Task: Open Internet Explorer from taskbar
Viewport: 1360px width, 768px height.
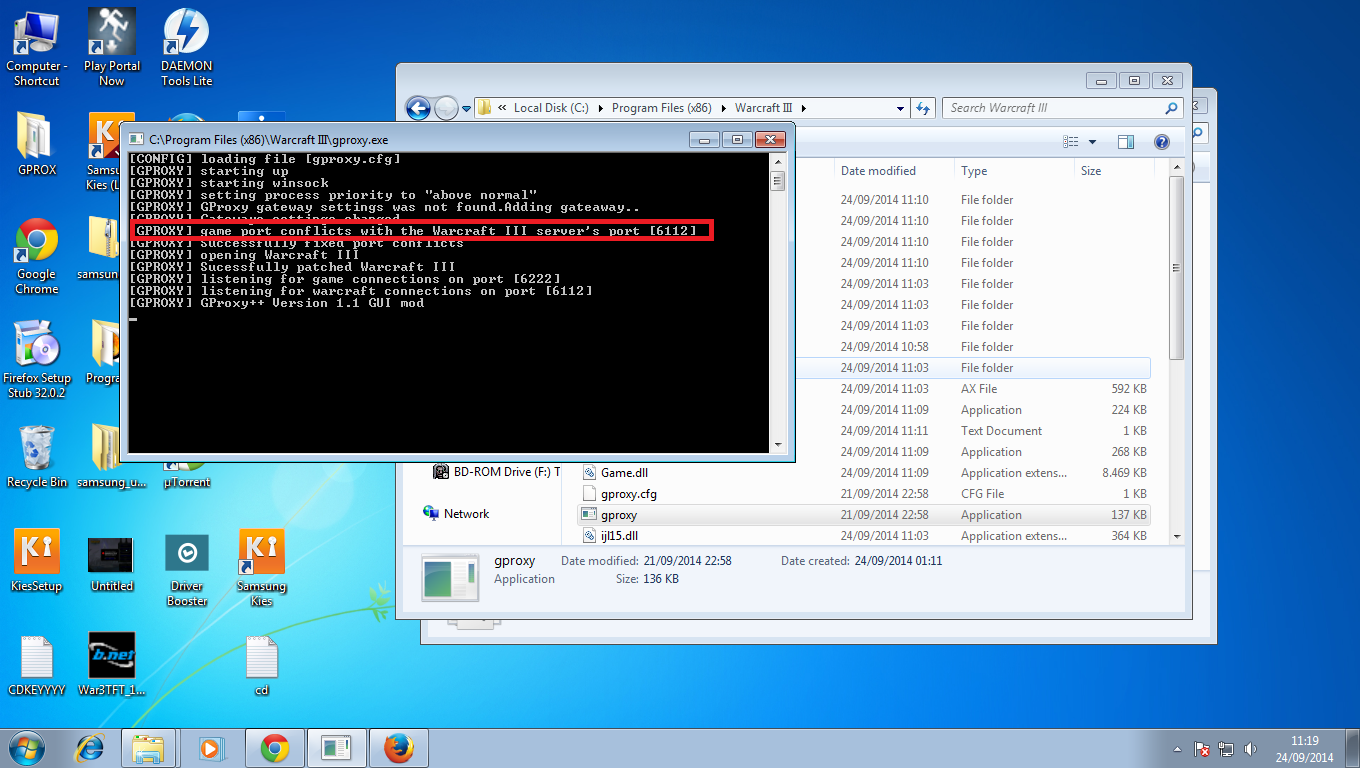Action: tap(91, 748)
